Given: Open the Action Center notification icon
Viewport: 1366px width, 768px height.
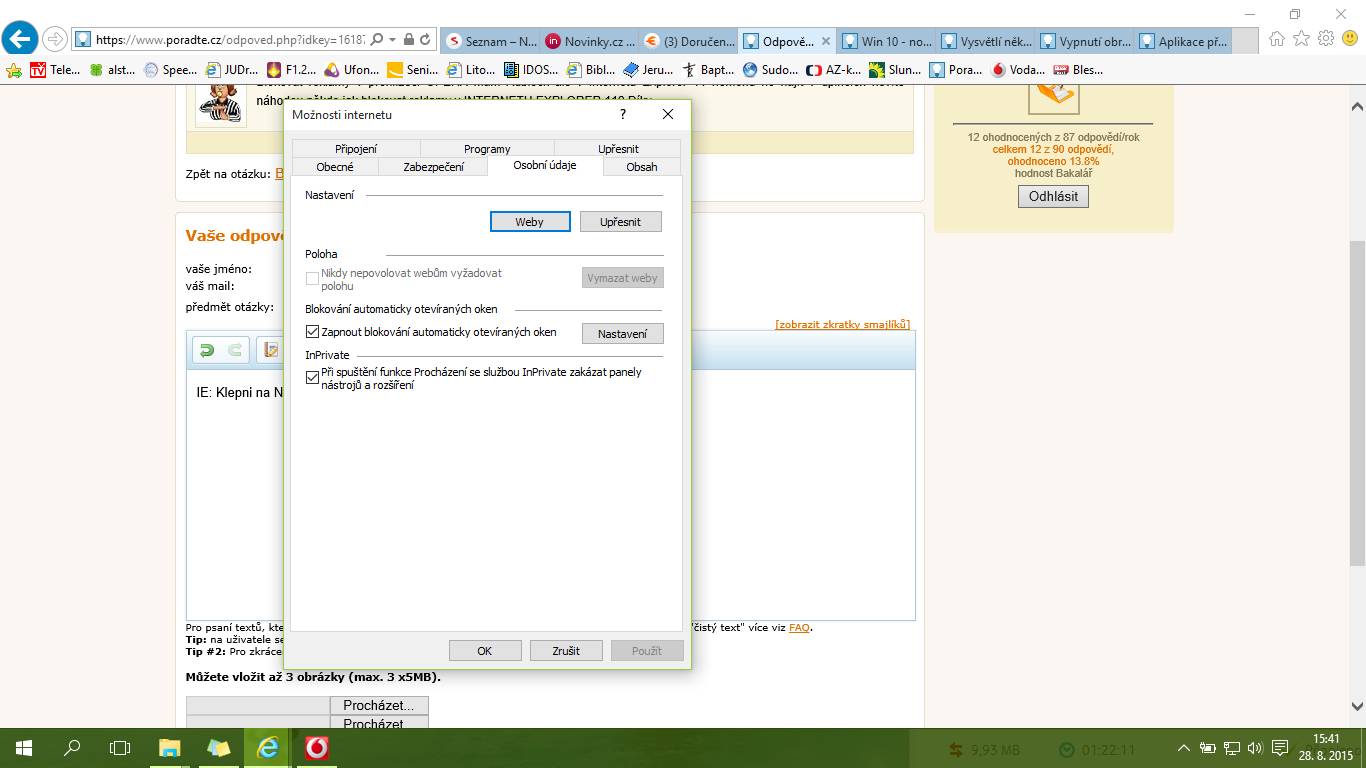Looking at the screenshot, I should pos(1280,748).
